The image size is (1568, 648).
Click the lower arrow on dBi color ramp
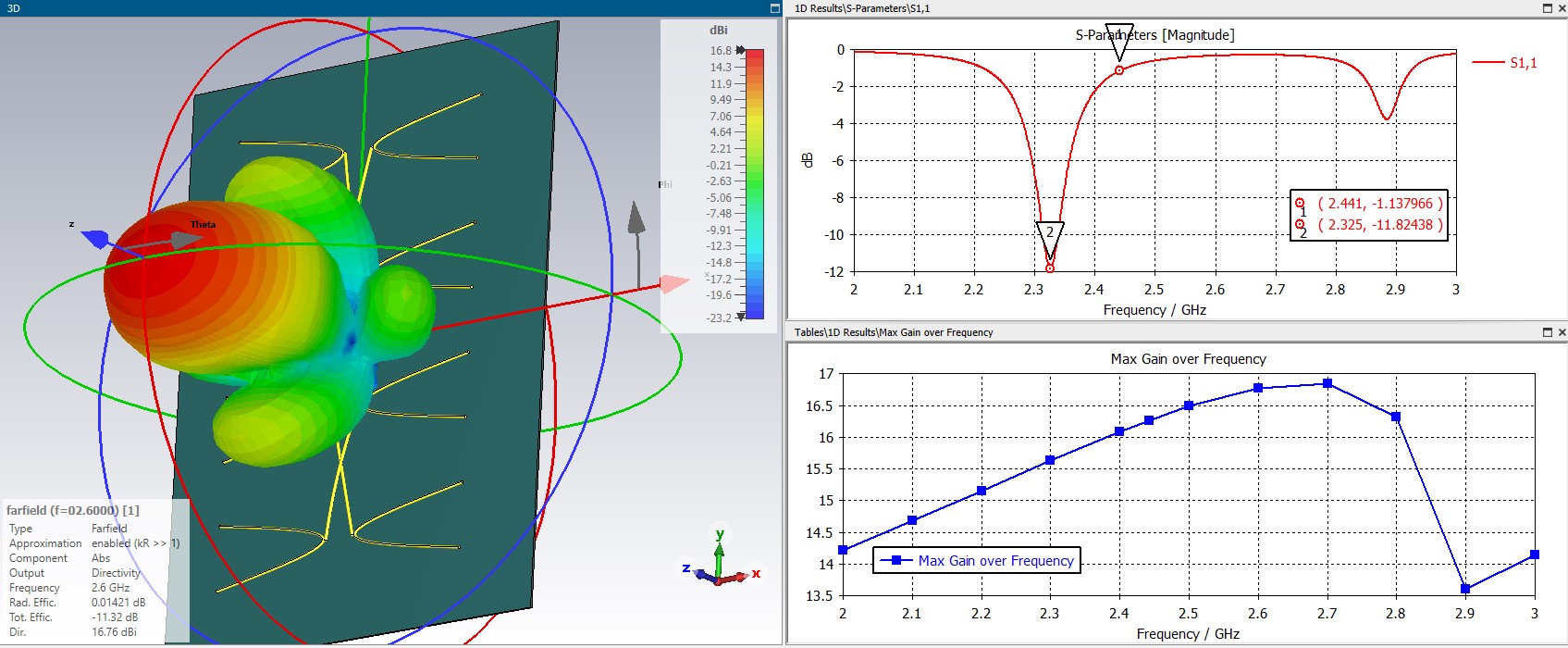(740, 317)
